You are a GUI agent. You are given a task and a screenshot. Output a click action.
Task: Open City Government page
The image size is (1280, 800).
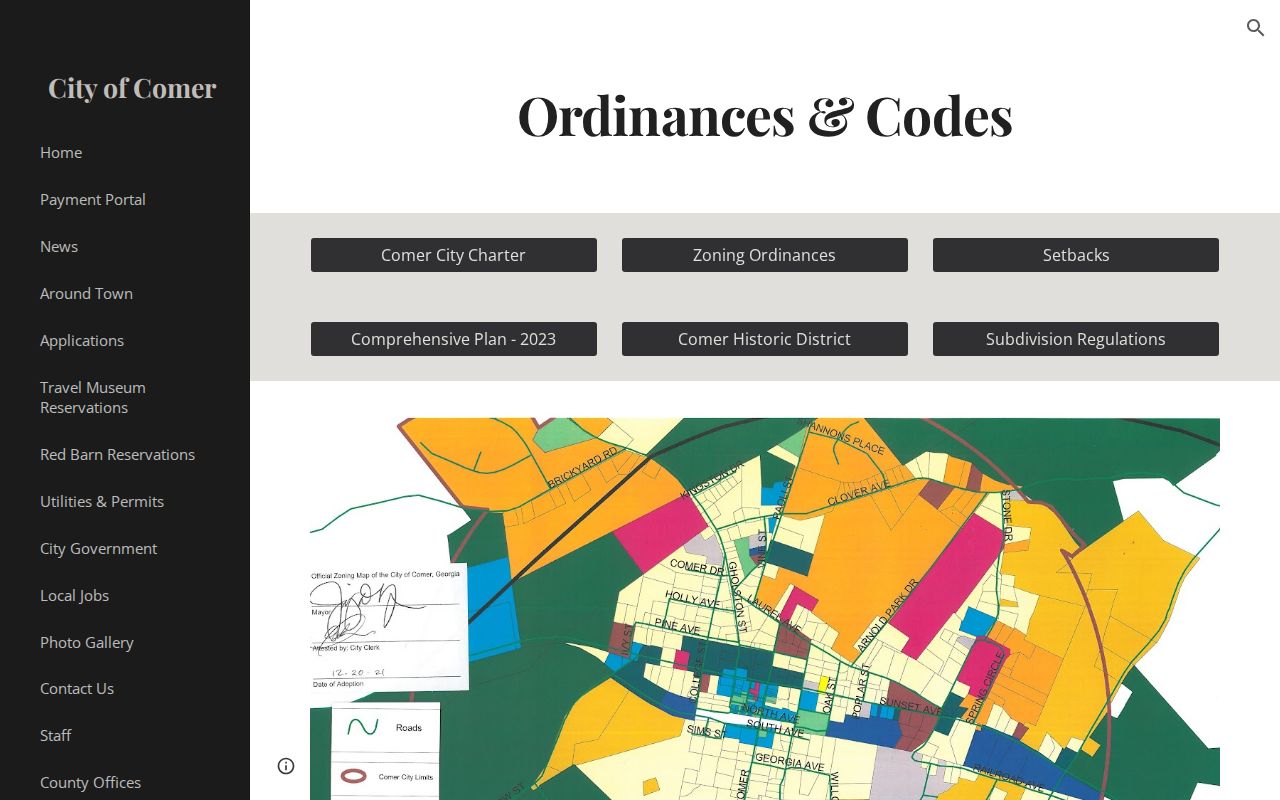(98, 548)
